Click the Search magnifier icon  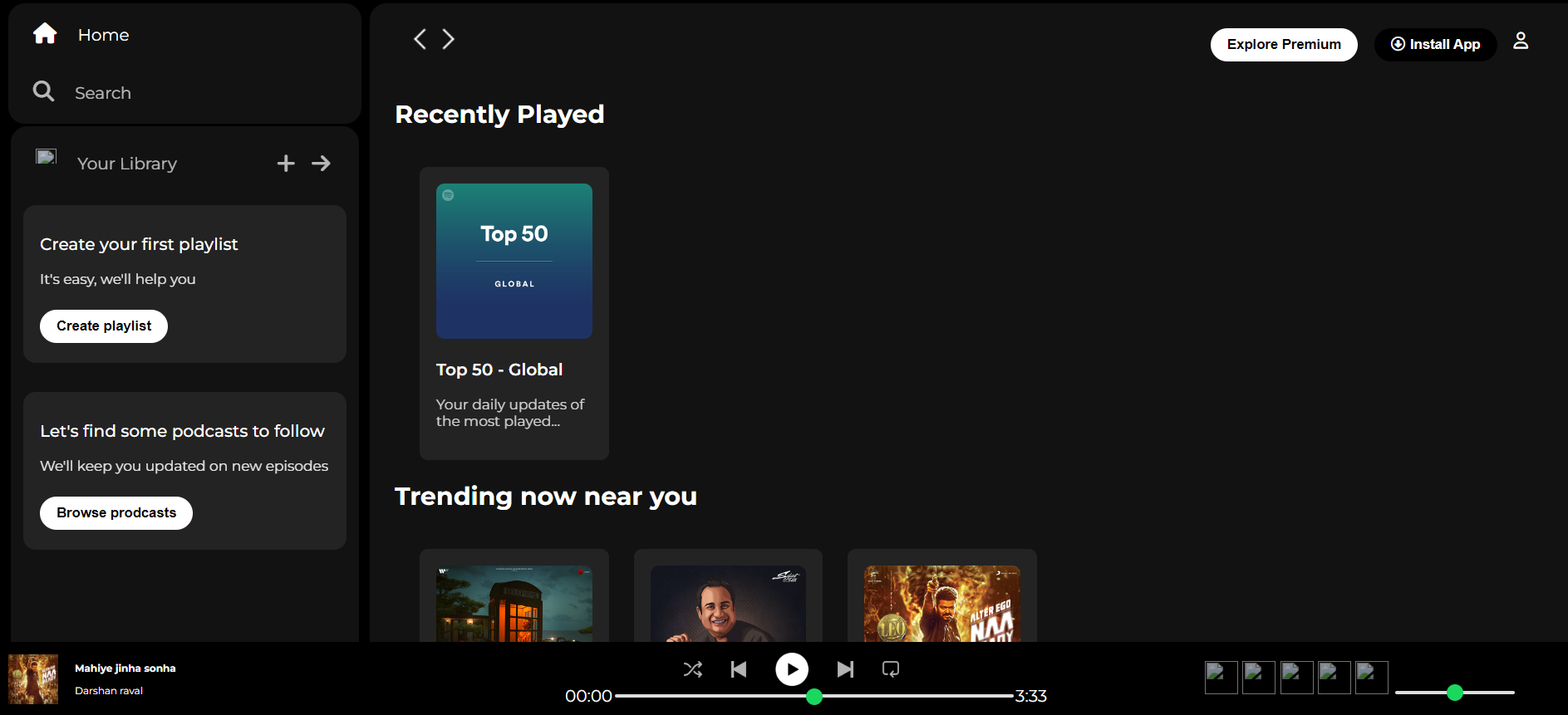click(43, 91)
